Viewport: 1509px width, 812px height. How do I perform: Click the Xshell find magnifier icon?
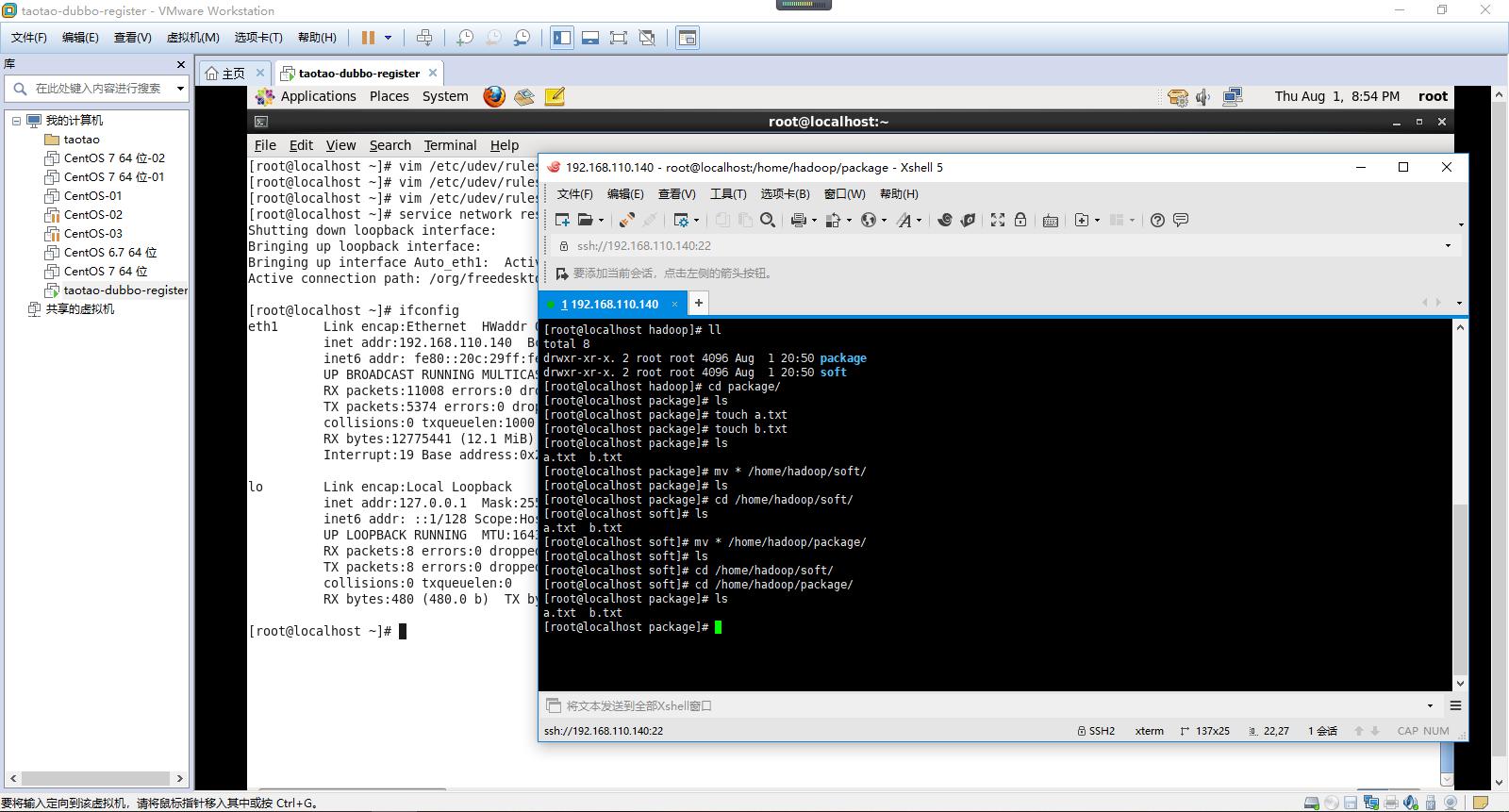(768, 220)
